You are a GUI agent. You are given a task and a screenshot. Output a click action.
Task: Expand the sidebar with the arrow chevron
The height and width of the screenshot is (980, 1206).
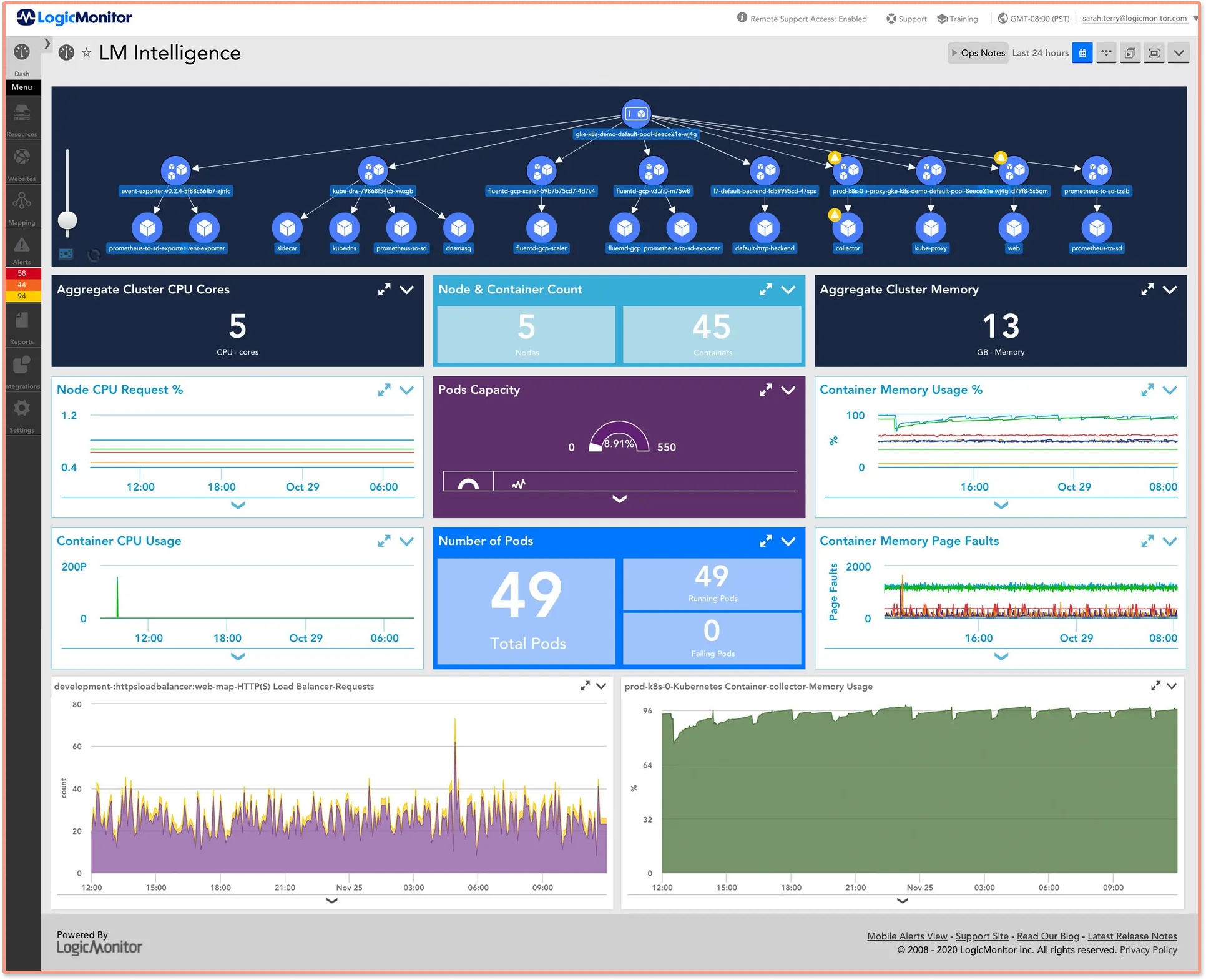coord(47,44)
